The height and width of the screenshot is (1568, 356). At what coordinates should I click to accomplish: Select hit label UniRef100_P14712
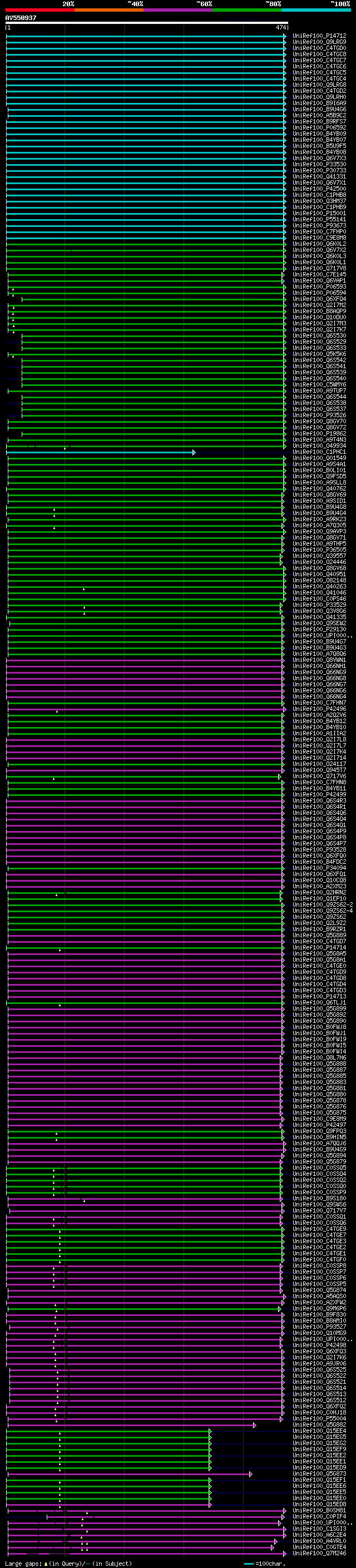pyautogui.click(x=319, y=36)
